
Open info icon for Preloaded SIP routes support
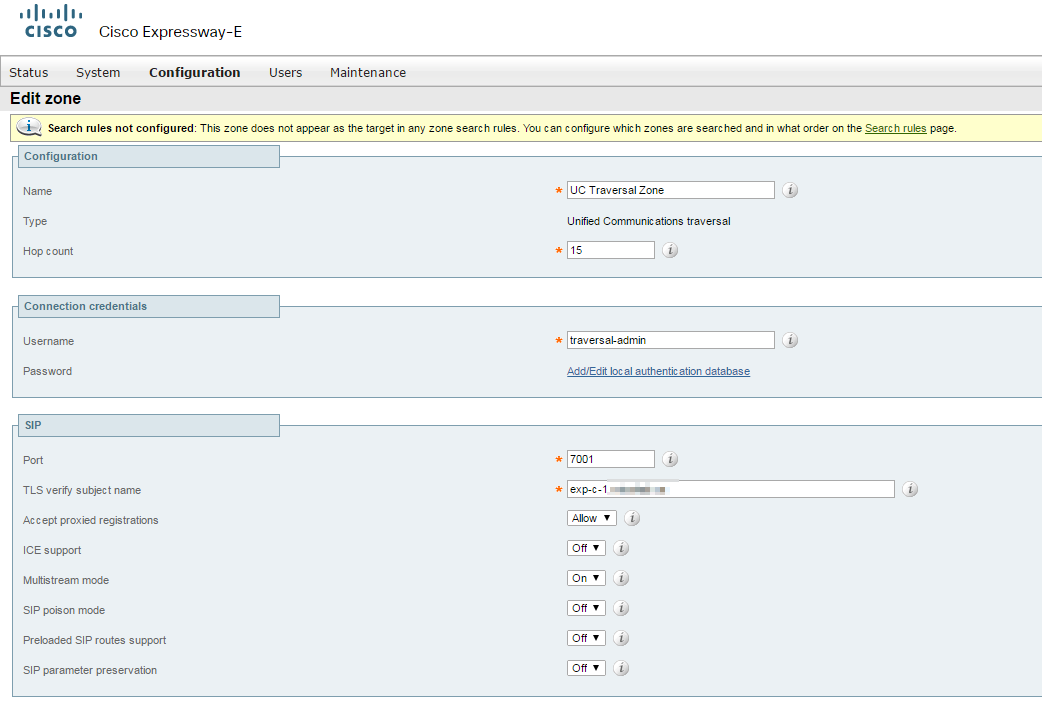621,638
